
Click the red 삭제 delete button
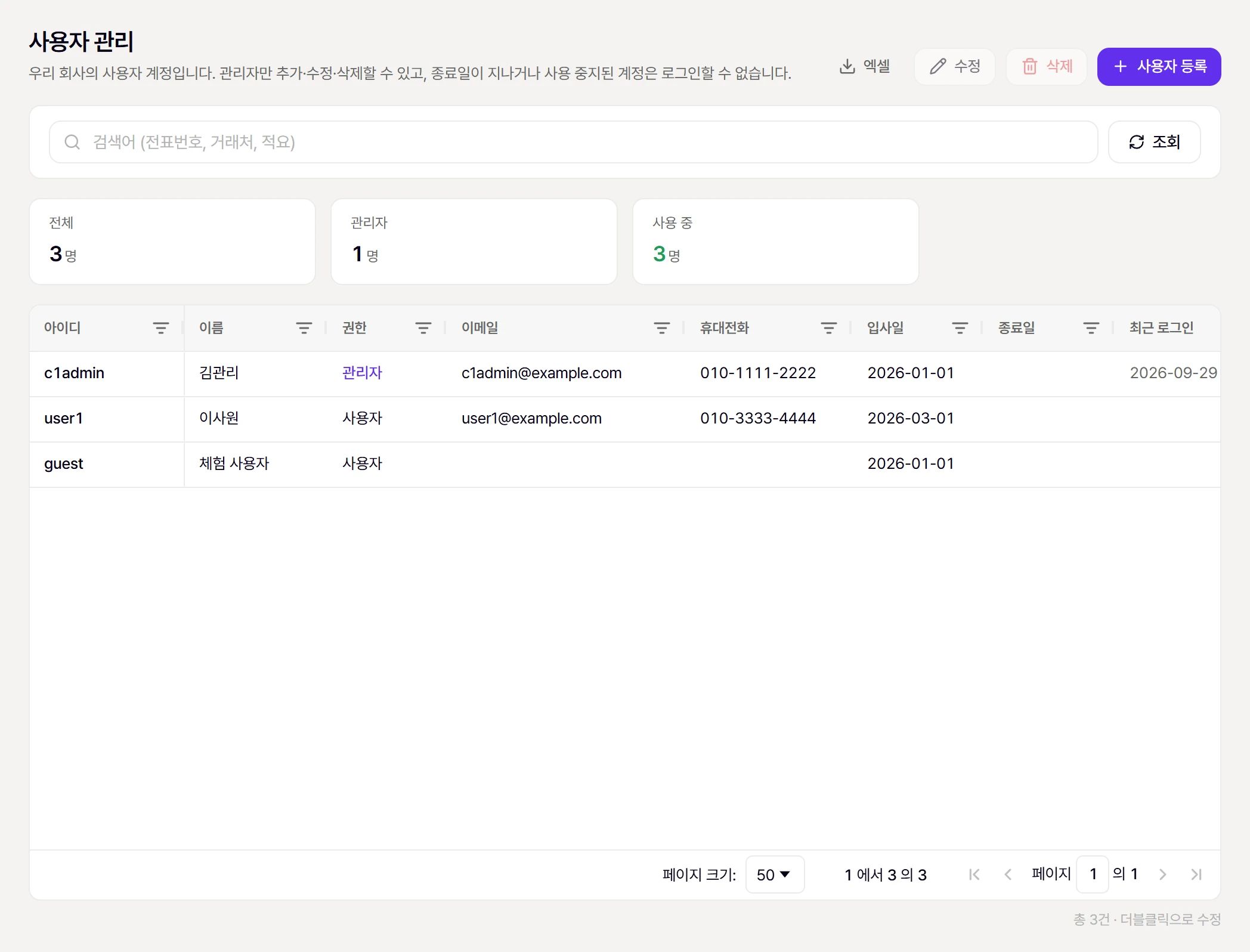tap(1047, 66)
